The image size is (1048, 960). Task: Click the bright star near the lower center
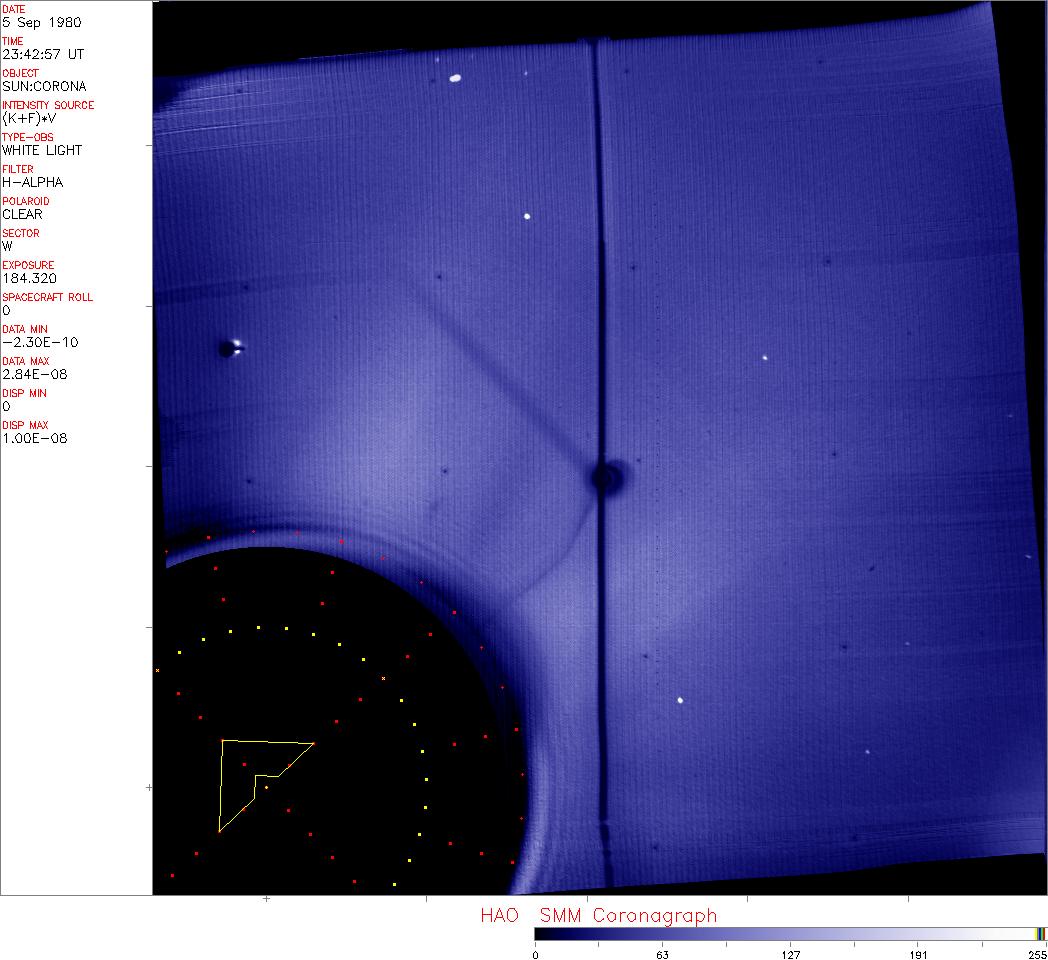pyautogui.click(x=680, y=700)
